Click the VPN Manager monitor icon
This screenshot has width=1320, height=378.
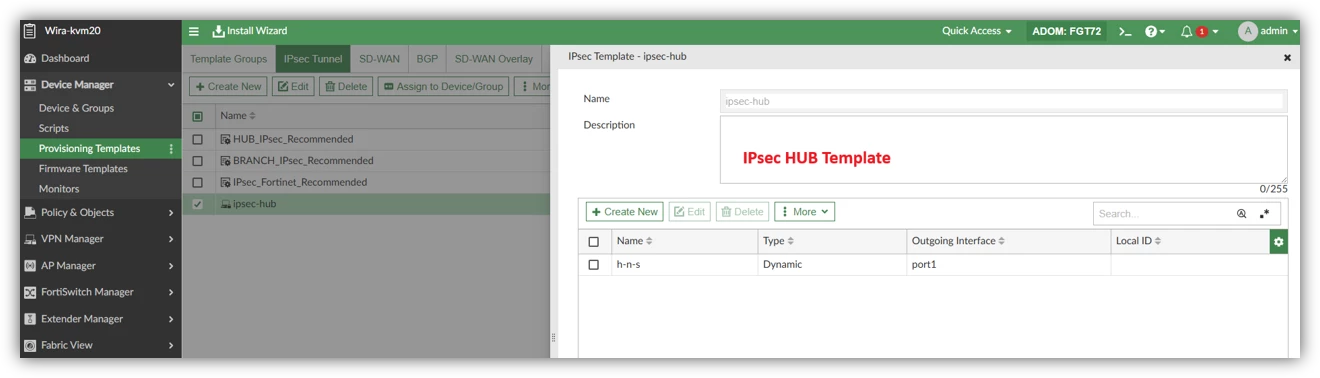coord(30,239)
